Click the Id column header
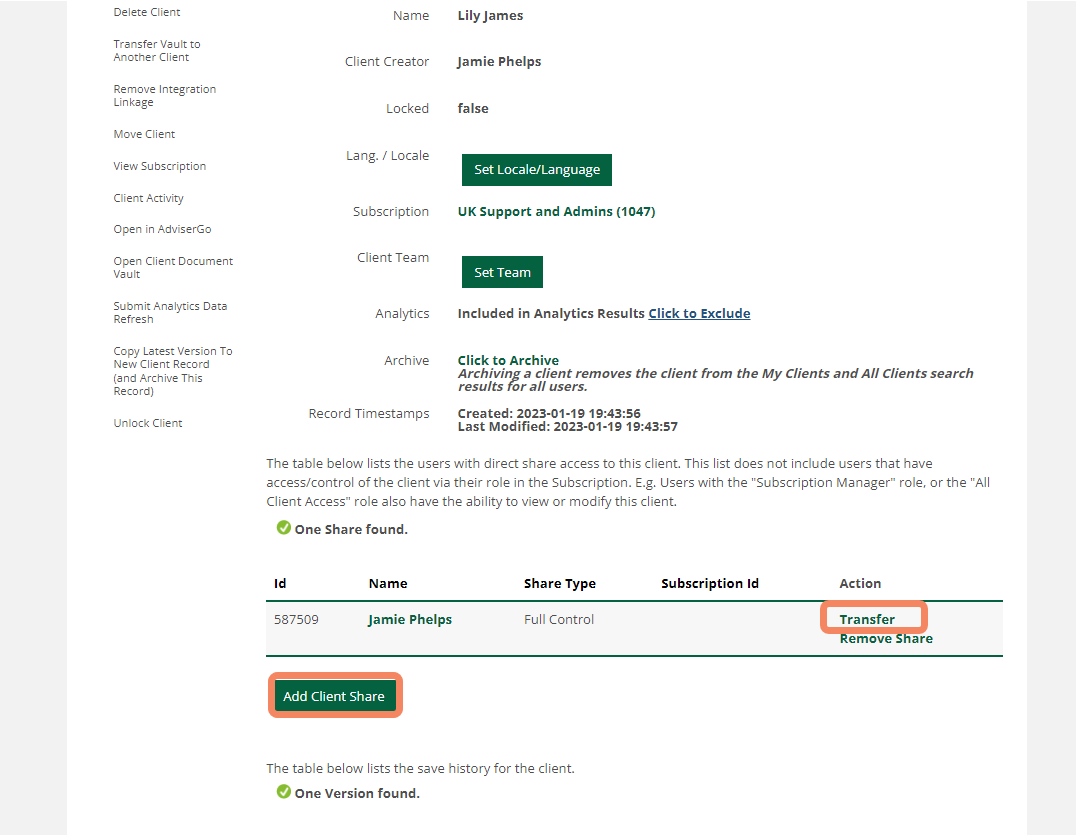1076x835 pixels. pos(280,584)
